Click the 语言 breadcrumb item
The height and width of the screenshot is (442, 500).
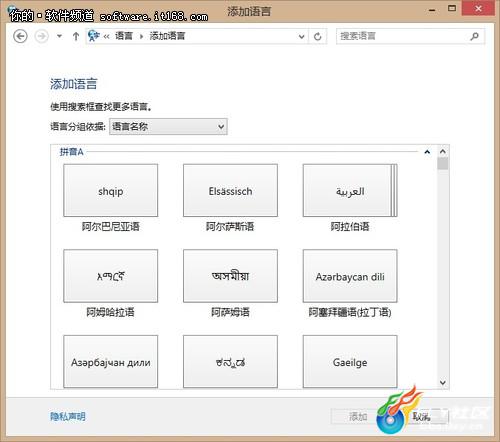coord(124,36)
